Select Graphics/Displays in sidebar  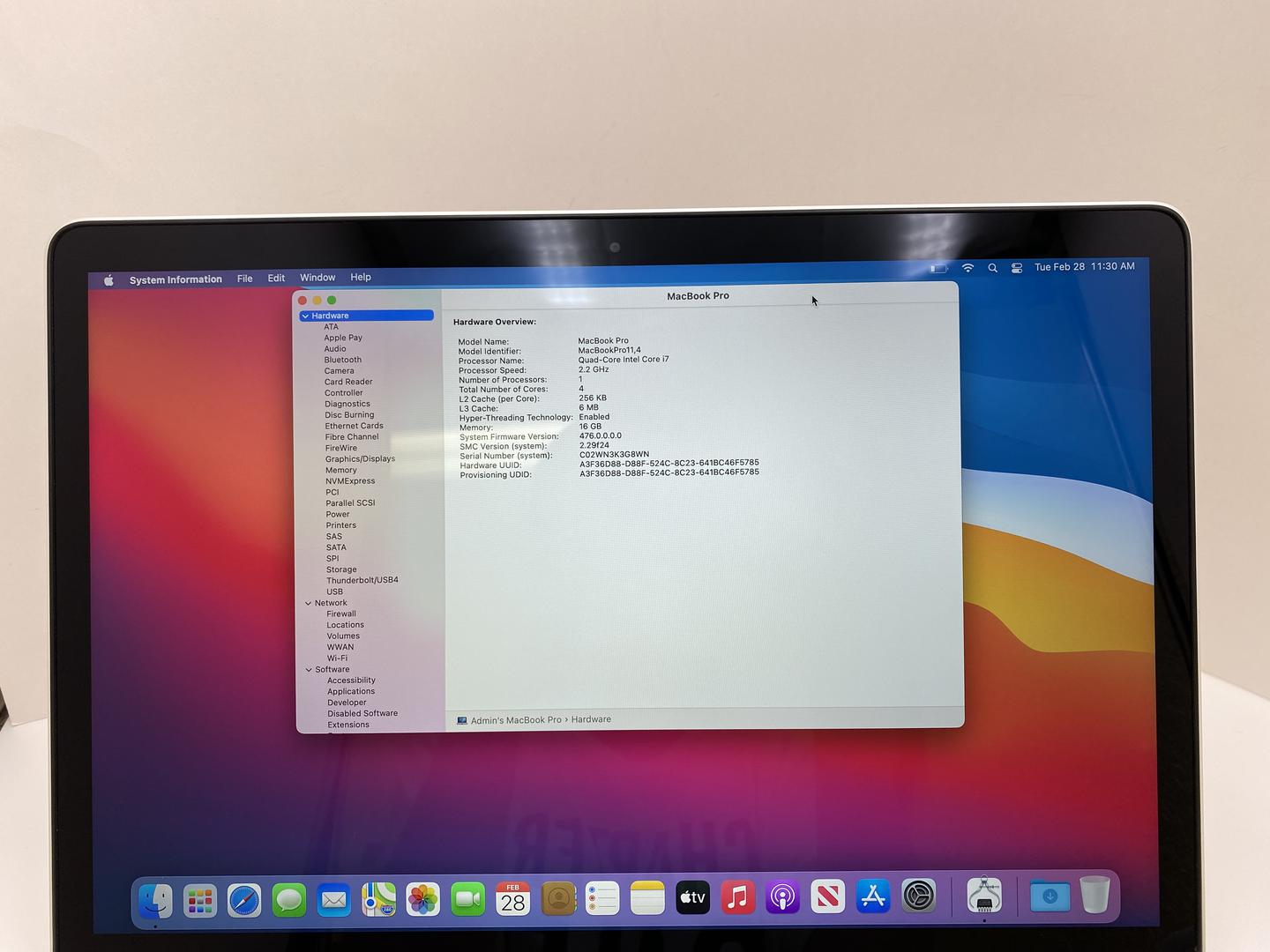click(360, 459)
